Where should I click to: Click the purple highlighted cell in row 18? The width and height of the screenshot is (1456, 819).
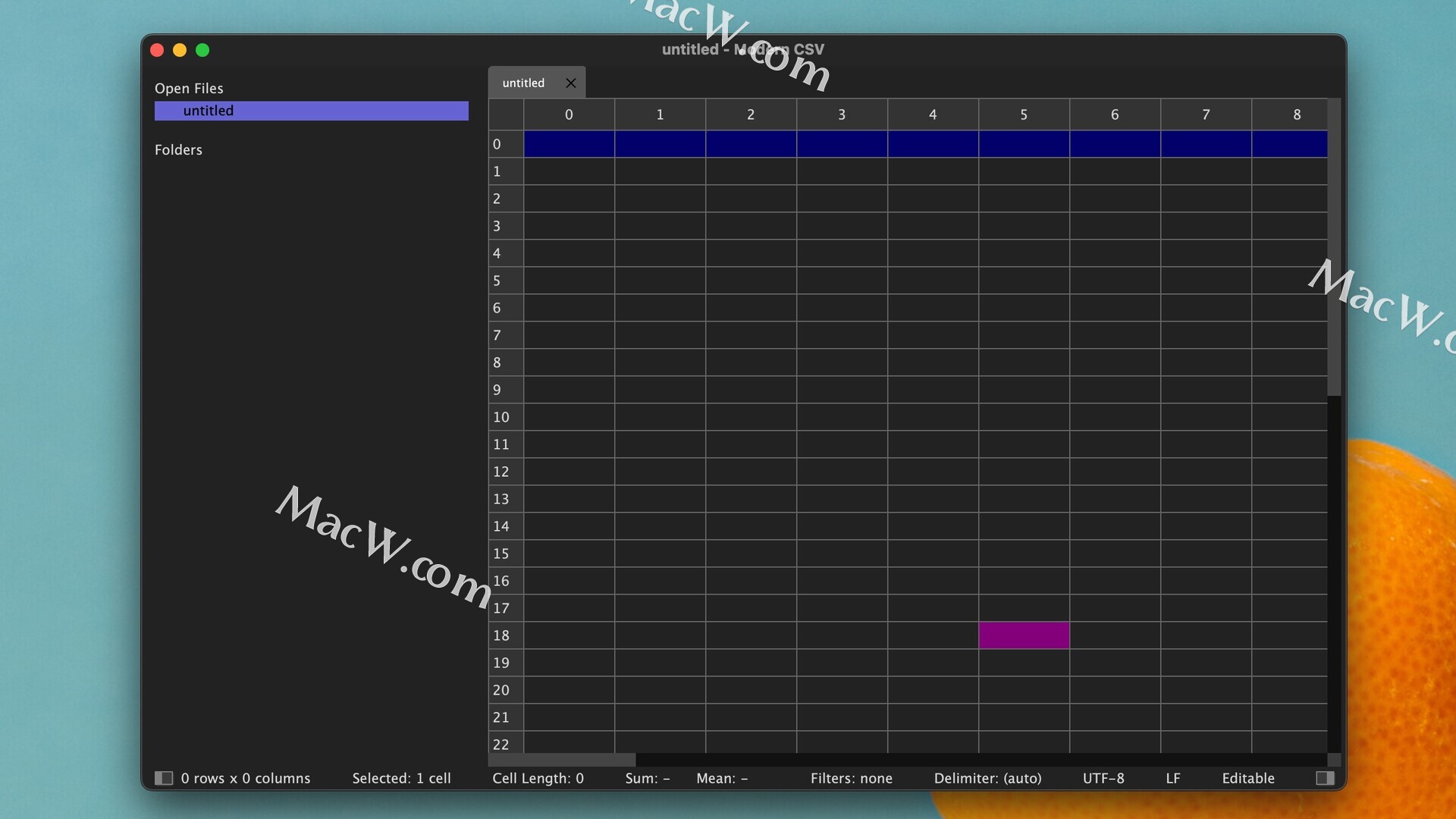1024,635
